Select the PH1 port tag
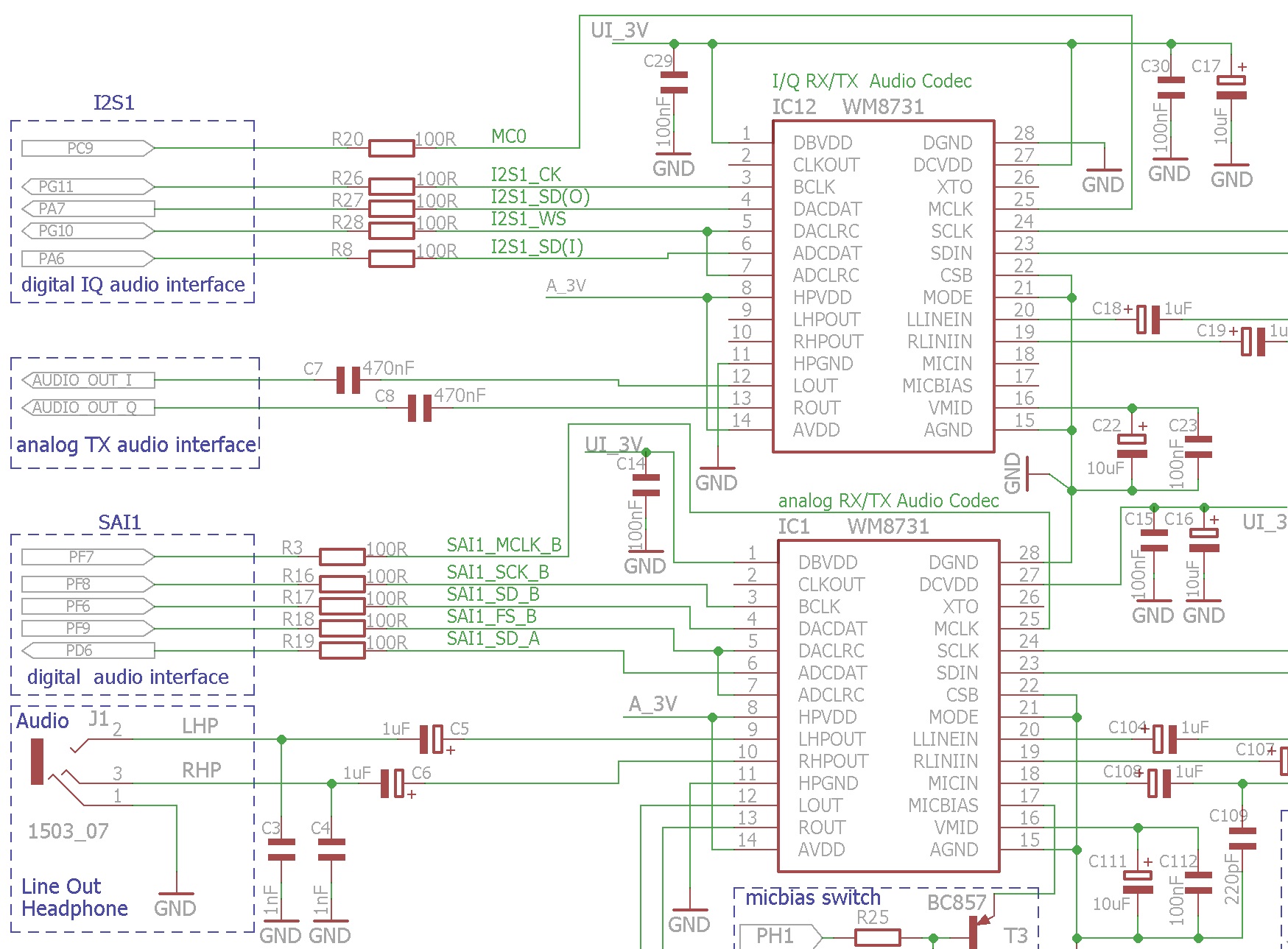Image resolution: width=1288 pixels, height=949 pixels. point(780,936)
